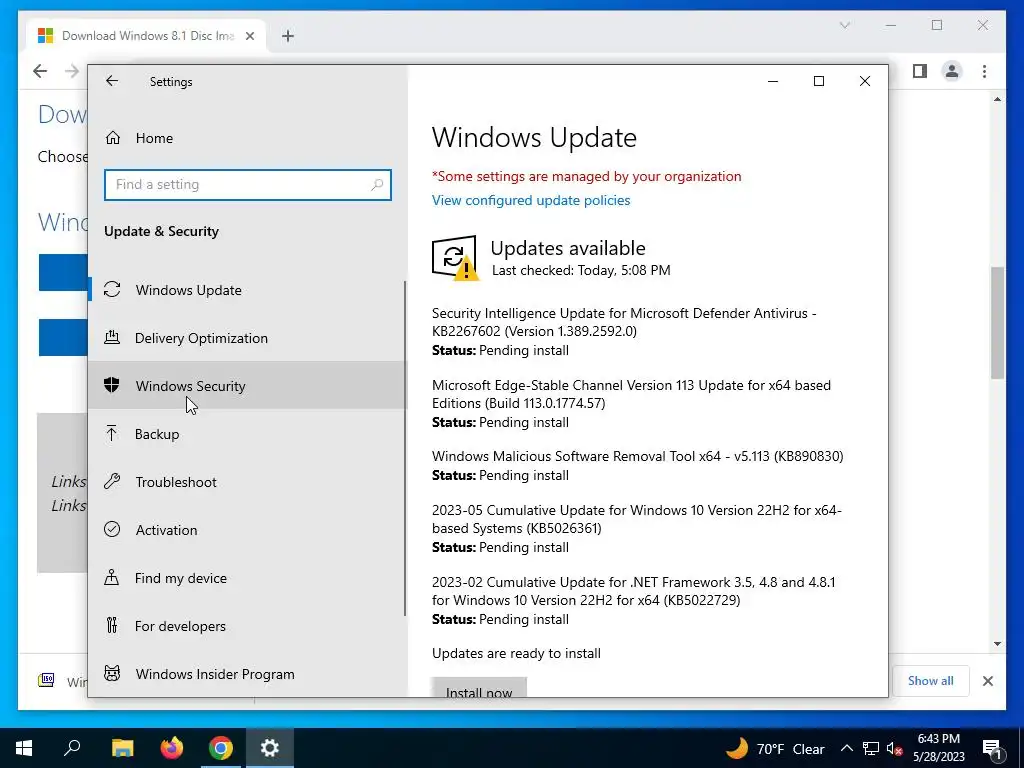
Task: Maximize the Settings window
Action: [819, 81]
